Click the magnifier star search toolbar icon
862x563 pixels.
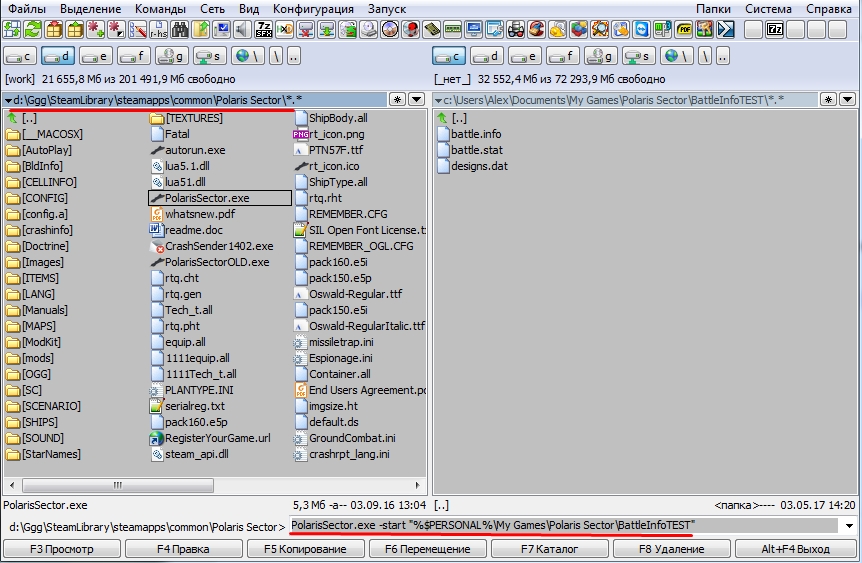[x=600, y=29]
